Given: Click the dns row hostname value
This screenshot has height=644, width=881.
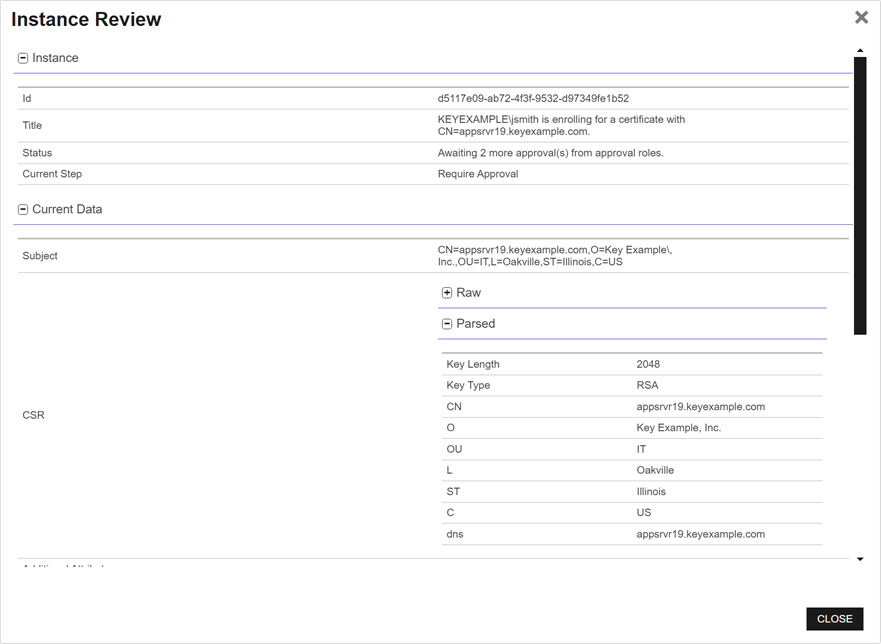Looking at the screenshot, I should point(700,534).
